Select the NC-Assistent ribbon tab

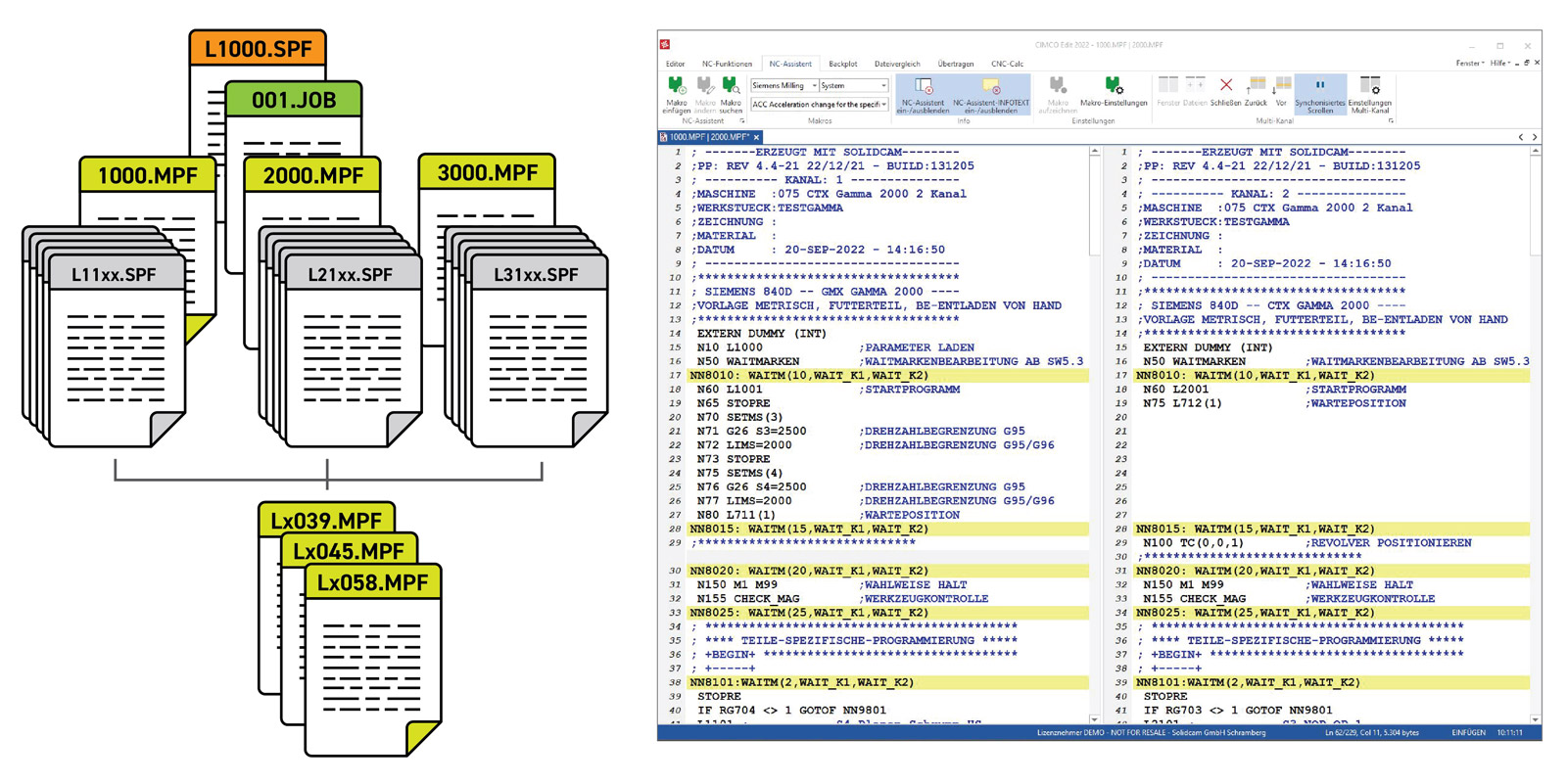coord(790,64)
